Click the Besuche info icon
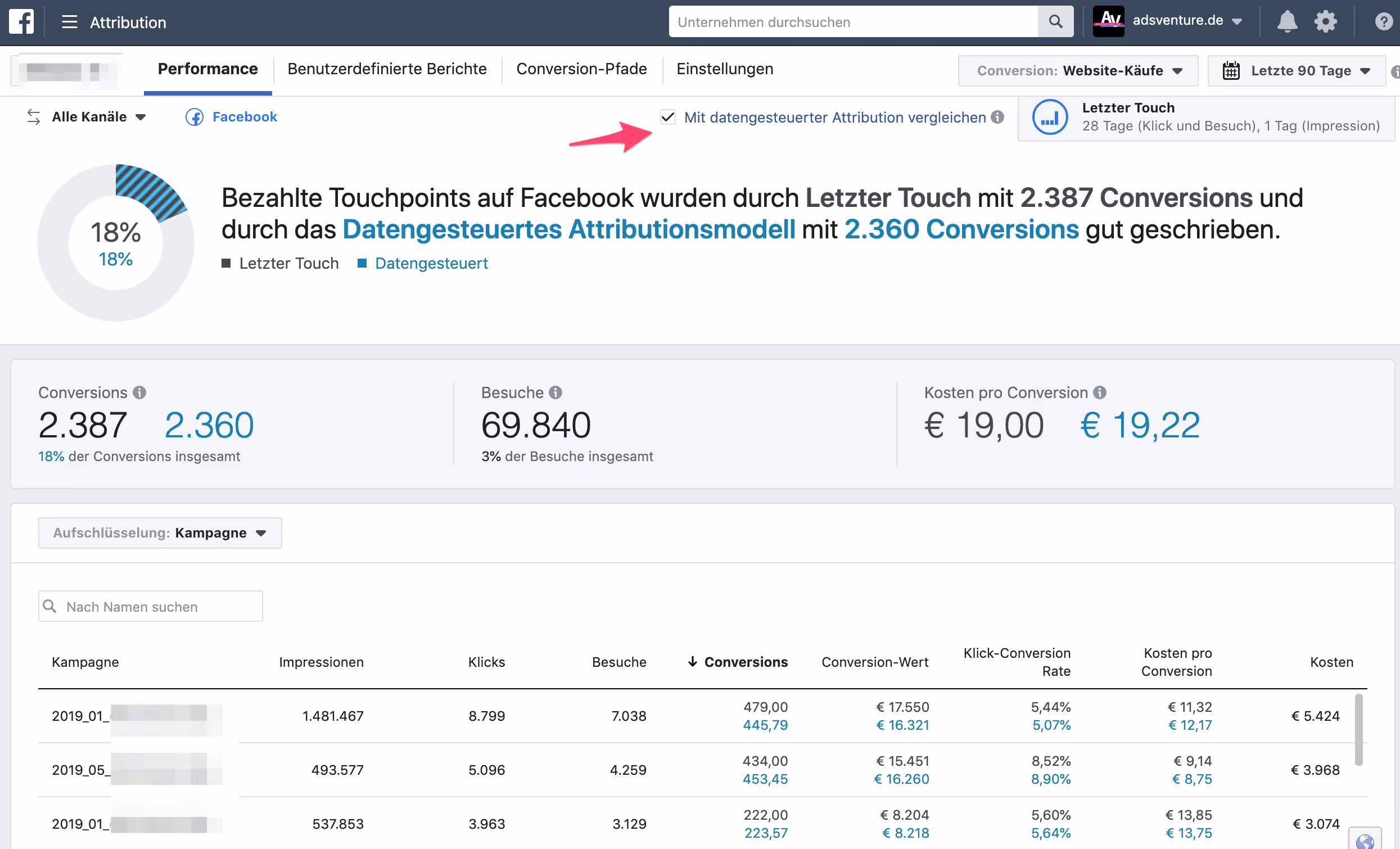The width and height of the screenshot is (1400, 849). click(555, 392)
